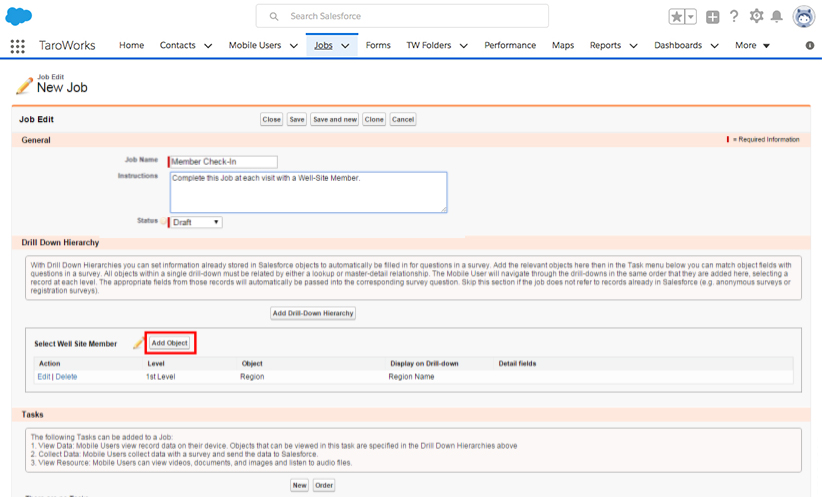Screen dimensions: 822x497
Task: Open the More navigation dropdown
Action: (x=752, y=46)
